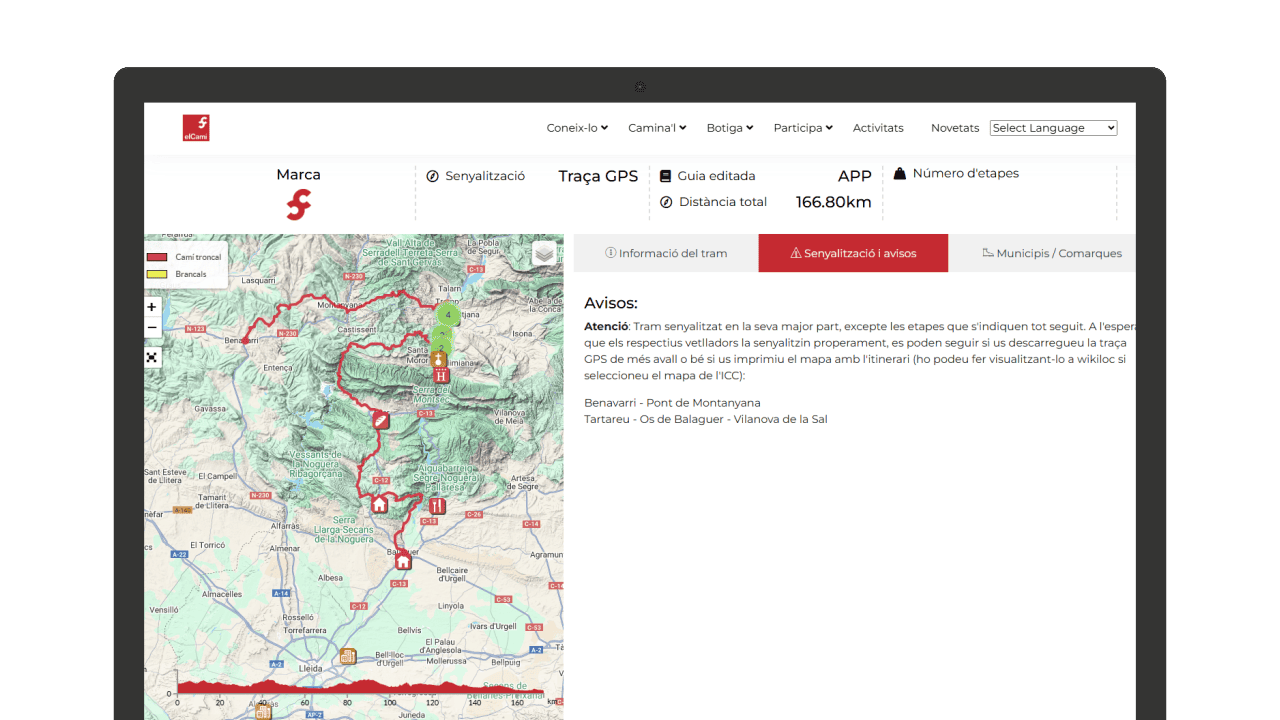Click the Número d'etapes label
Viewport: 1280px width, 720px height.
coord(966,173)
